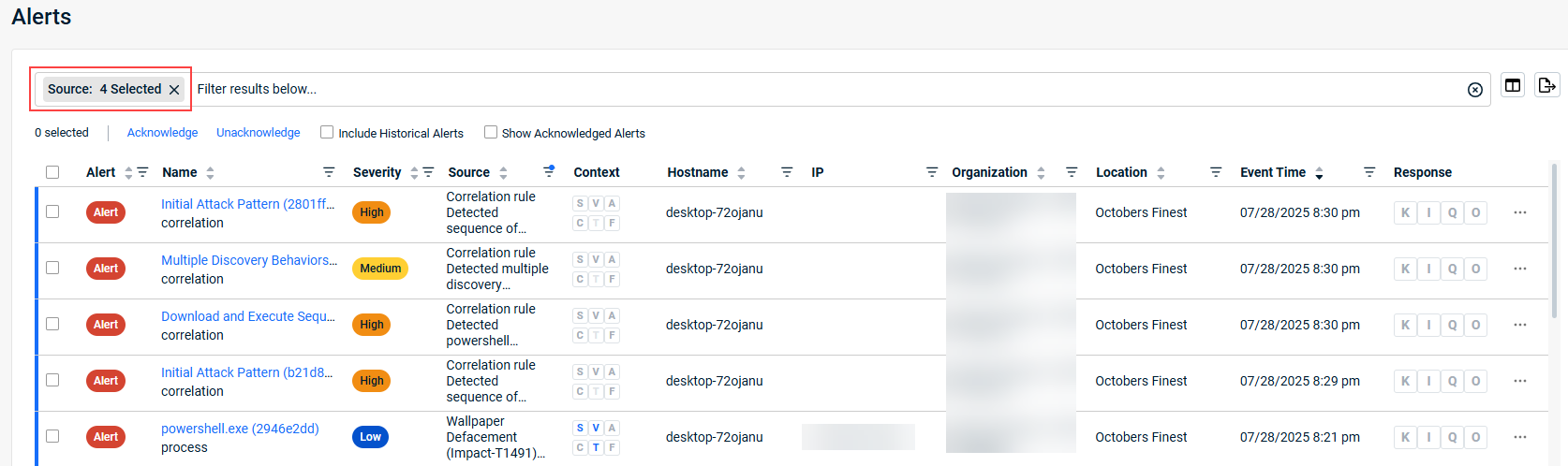
Task: Click the export alerts icon
Action: 1546,85
